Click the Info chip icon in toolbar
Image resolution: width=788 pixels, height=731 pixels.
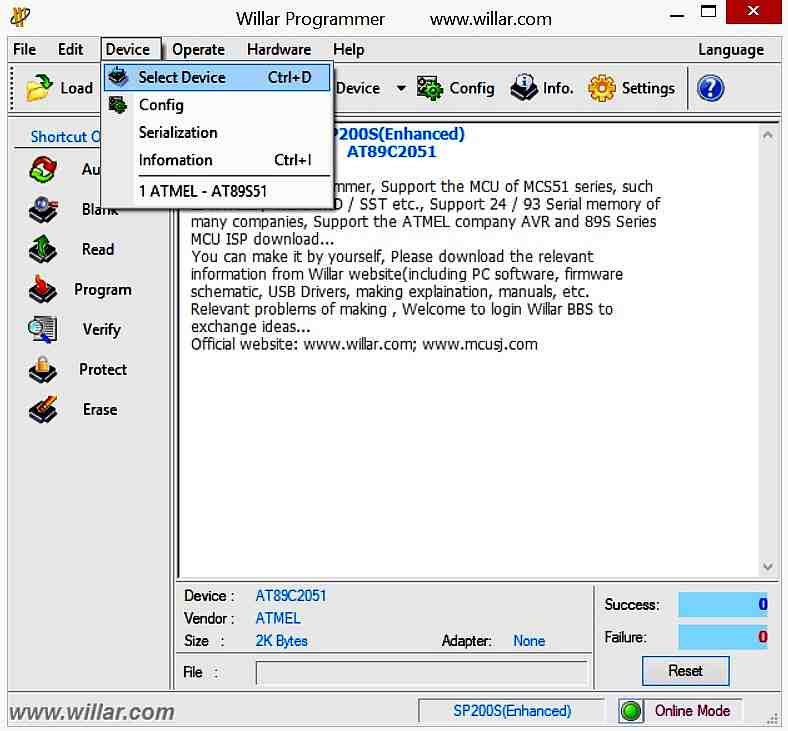pos(524,88)
